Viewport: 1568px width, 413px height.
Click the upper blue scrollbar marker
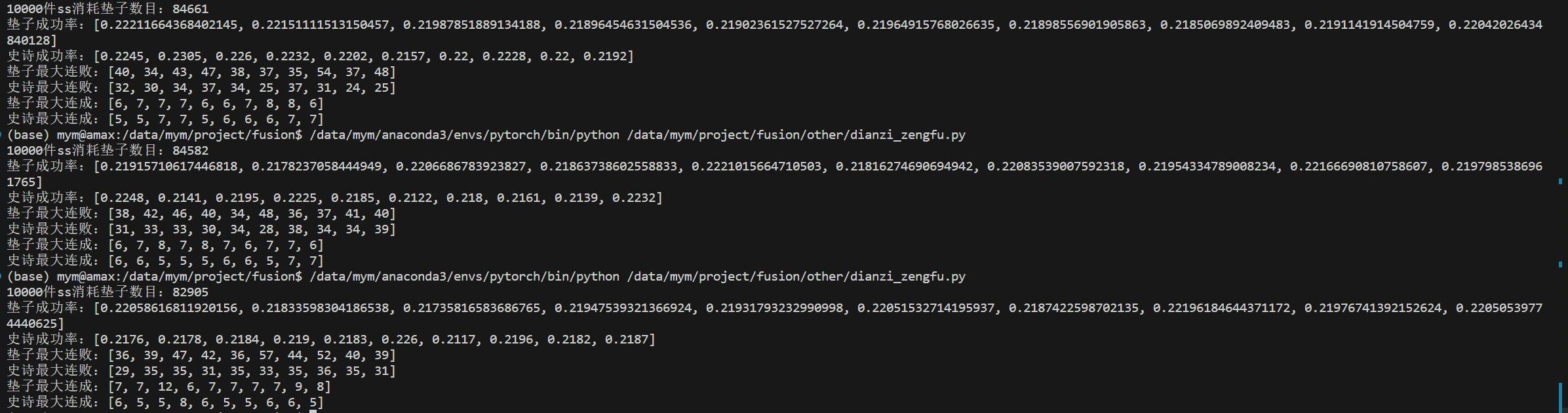[1560, 182]
